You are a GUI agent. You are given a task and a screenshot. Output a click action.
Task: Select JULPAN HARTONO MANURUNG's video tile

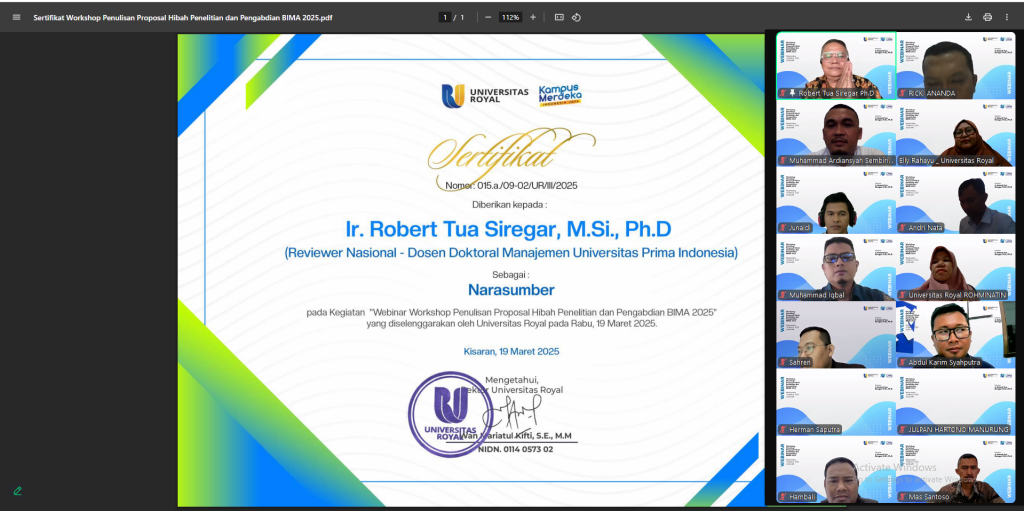[955, 401]
